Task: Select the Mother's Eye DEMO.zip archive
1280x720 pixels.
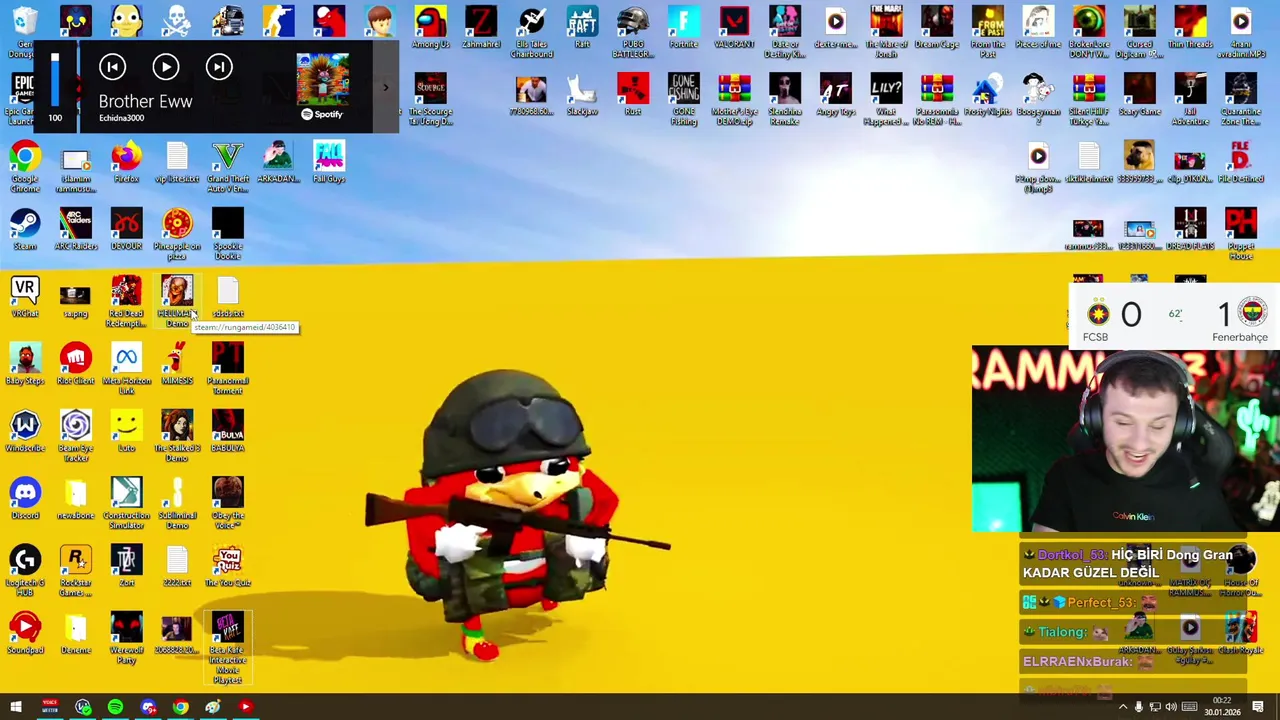Action: [734, 100]
